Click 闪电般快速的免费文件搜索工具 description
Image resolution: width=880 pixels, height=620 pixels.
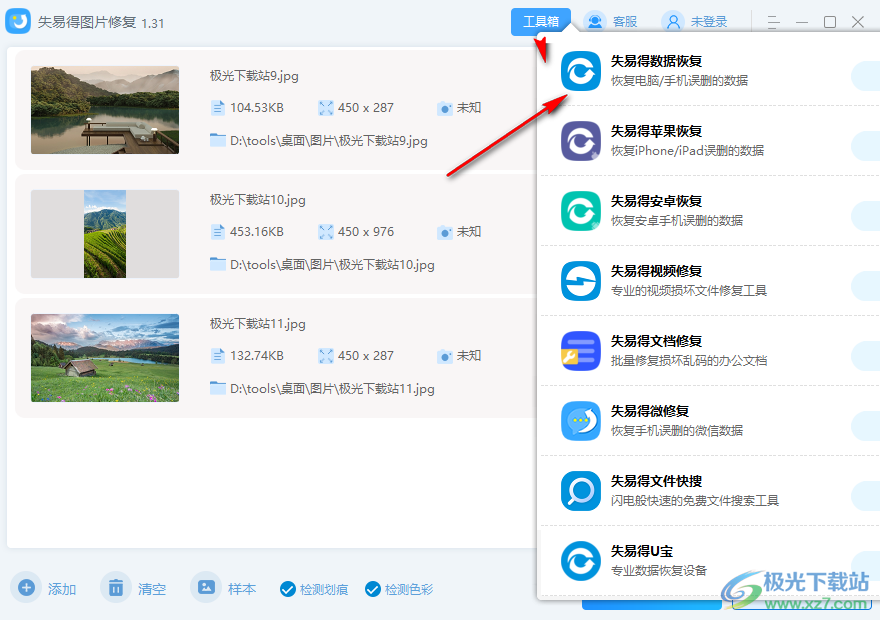click(x=695, y=500)
